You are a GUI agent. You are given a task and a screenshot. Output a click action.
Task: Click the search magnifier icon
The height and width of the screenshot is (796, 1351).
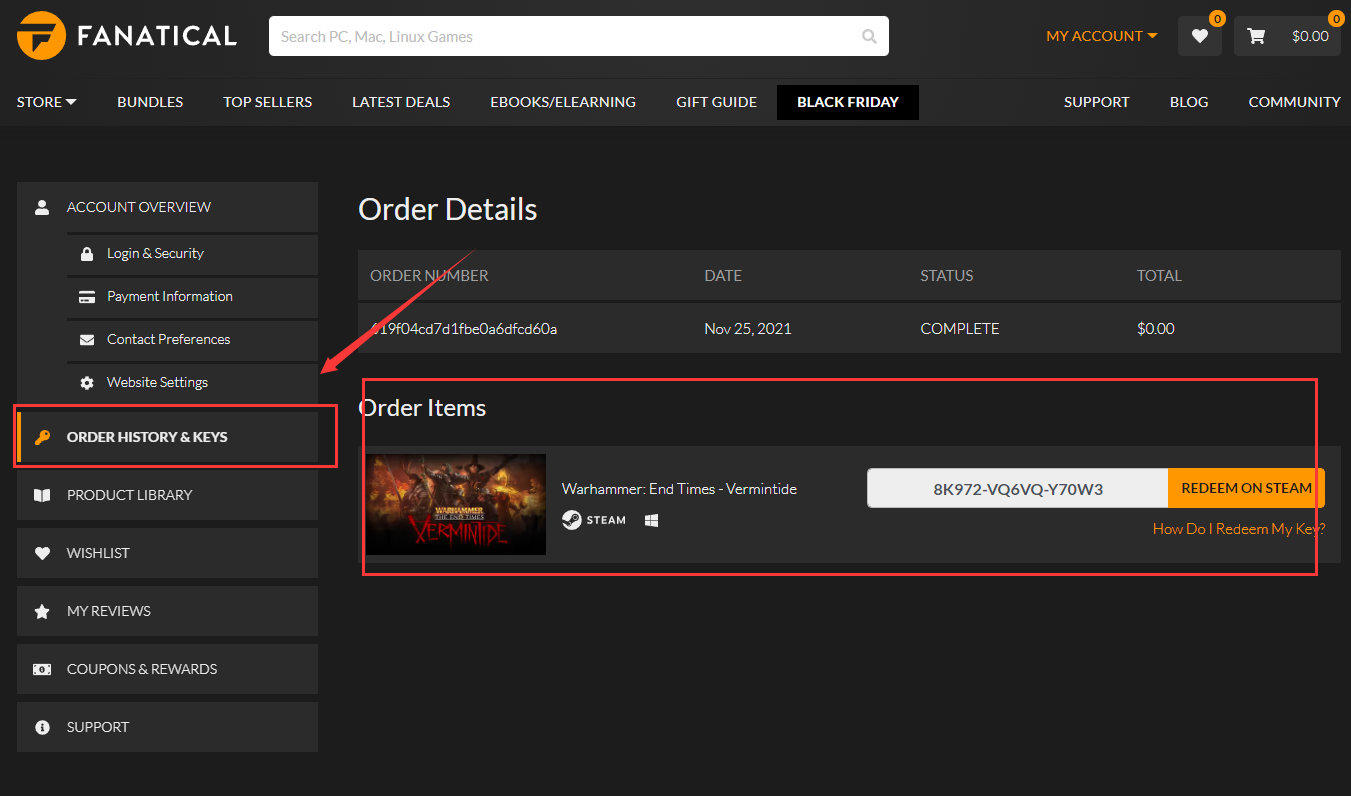coord(869,37)
